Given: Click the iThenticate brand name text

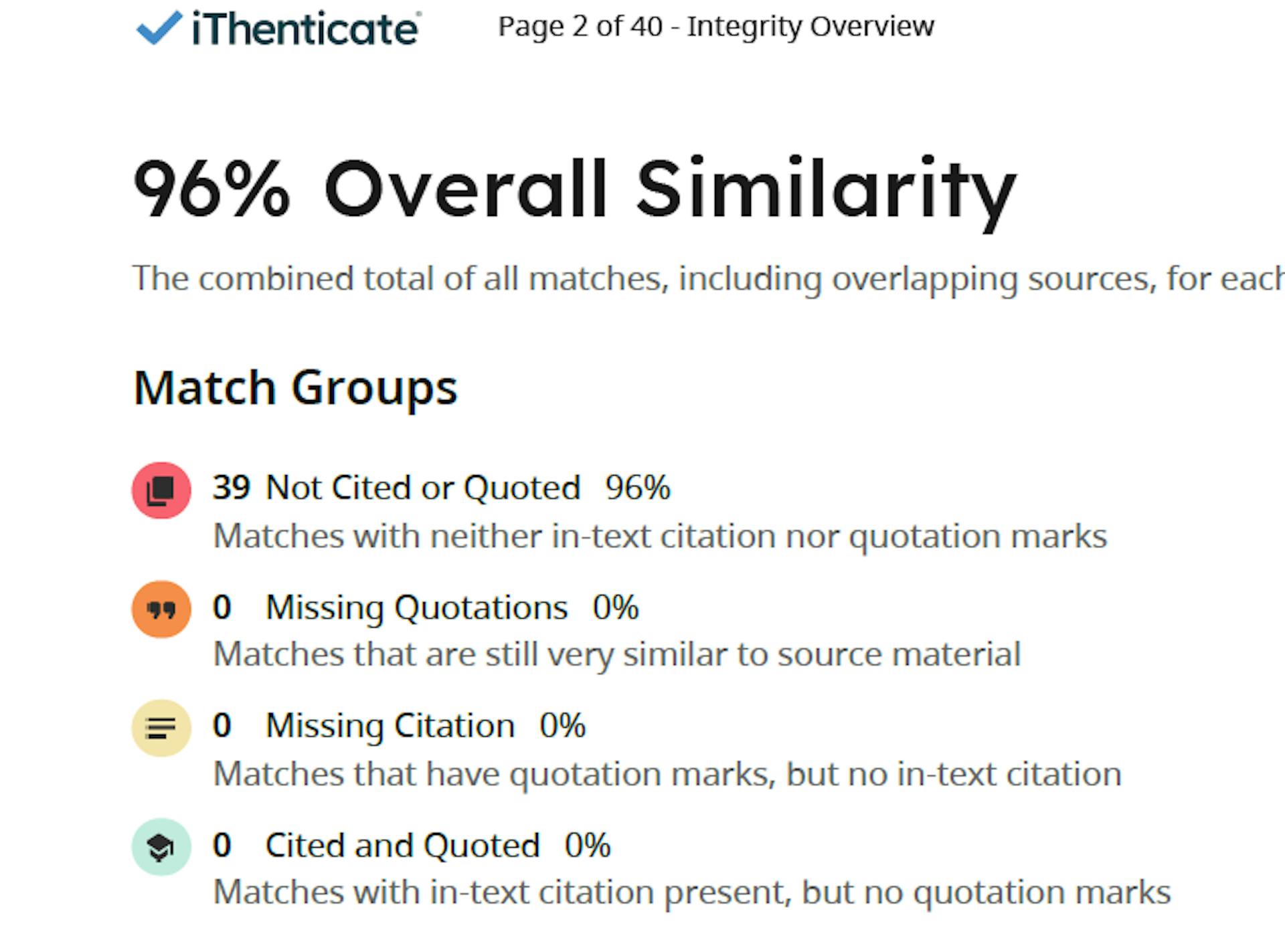Looking at the screenshot, I should click(x=305, y=29).
